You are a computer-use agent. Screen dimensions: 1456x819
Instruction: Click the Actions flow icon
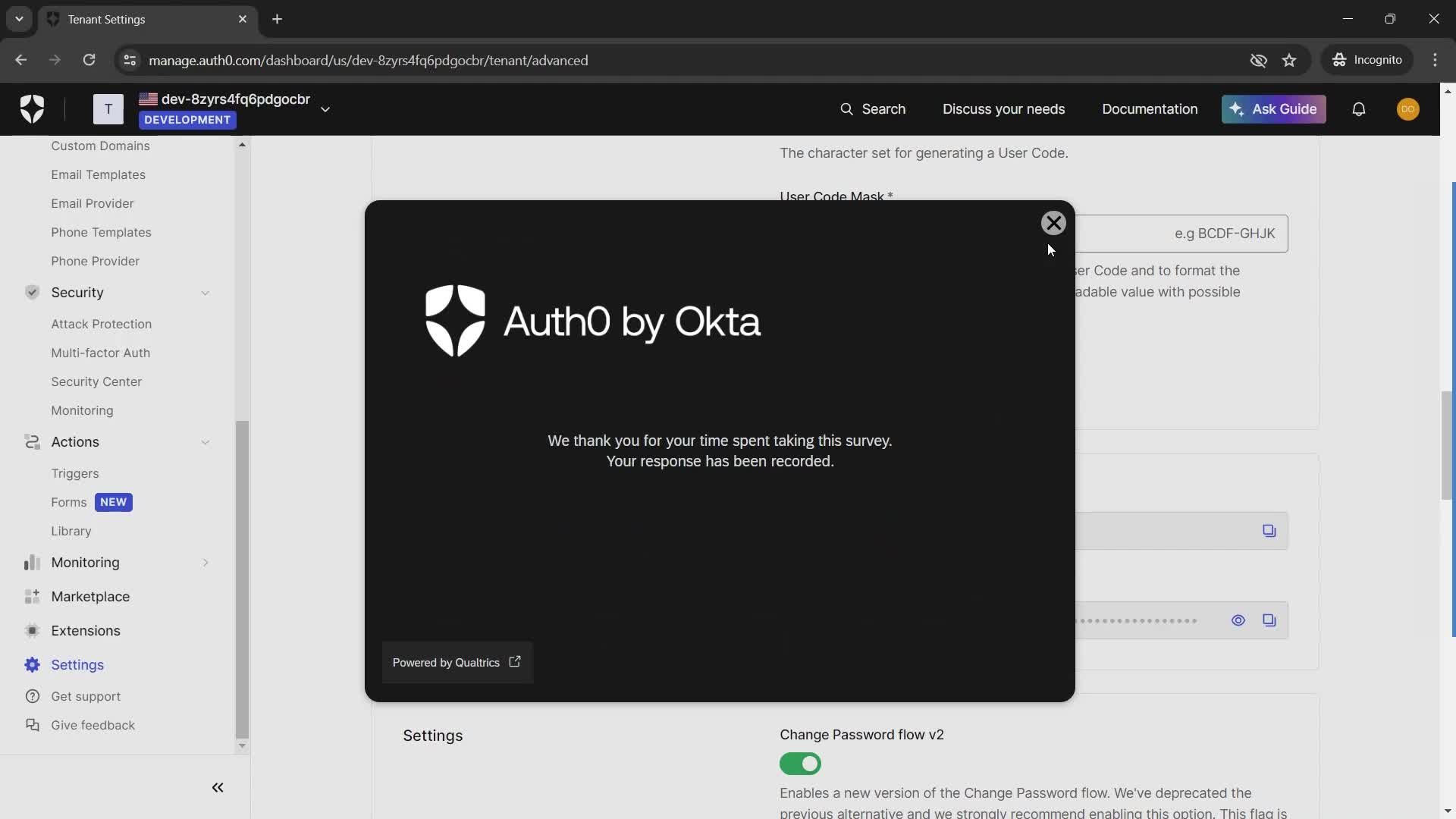coord(32,441)
